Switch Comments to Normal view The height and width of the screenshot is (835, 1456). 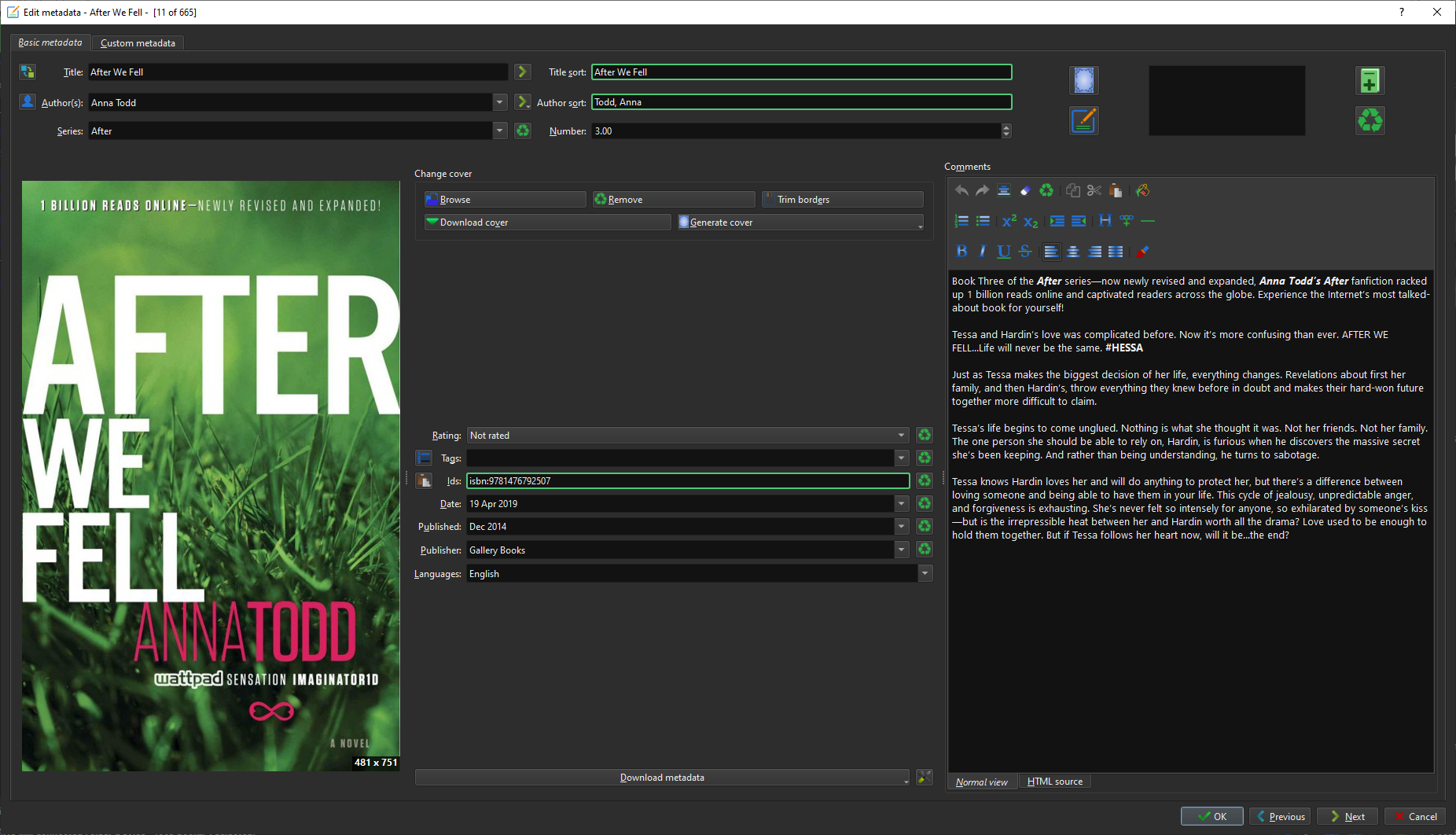tap(982, 782)
